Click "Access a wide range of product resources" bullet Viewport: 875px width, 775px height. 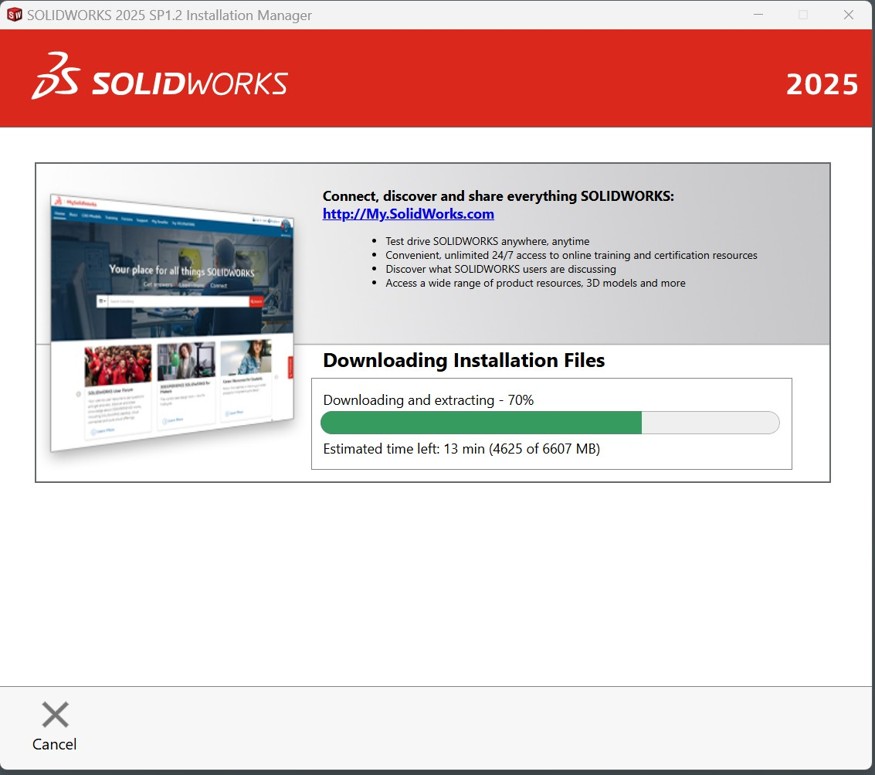535,283
